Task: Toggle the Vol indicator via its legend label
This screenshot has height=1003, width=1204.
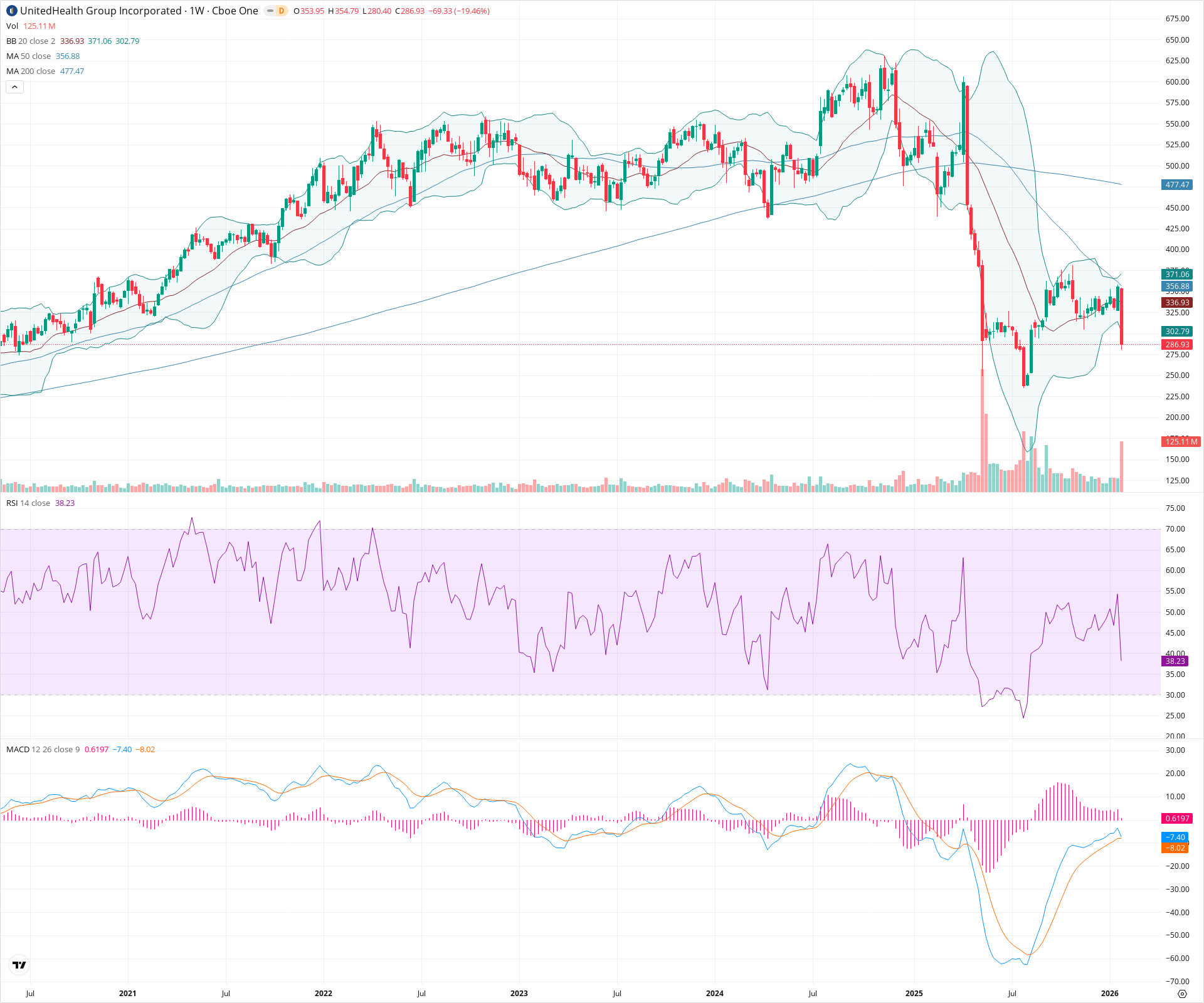Action: click(11, 26)
